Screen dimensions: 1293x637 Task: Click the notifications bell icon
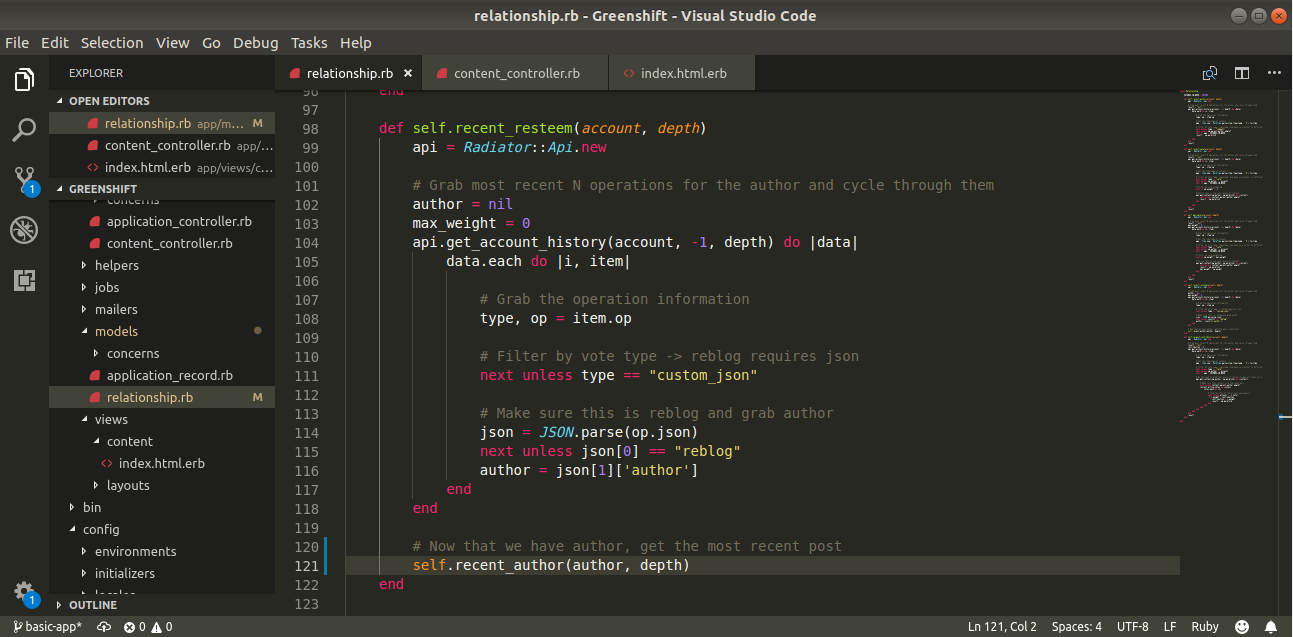[x=1272, y=626]
